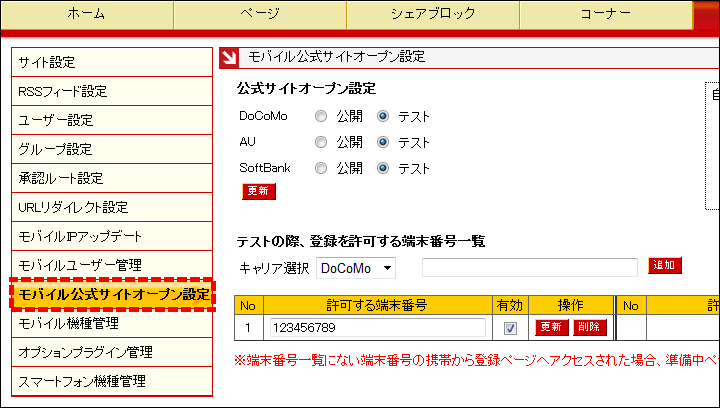Viewport: 720px width, 408px height.
Task: Click the 追加 button
Action: [664, 265]
